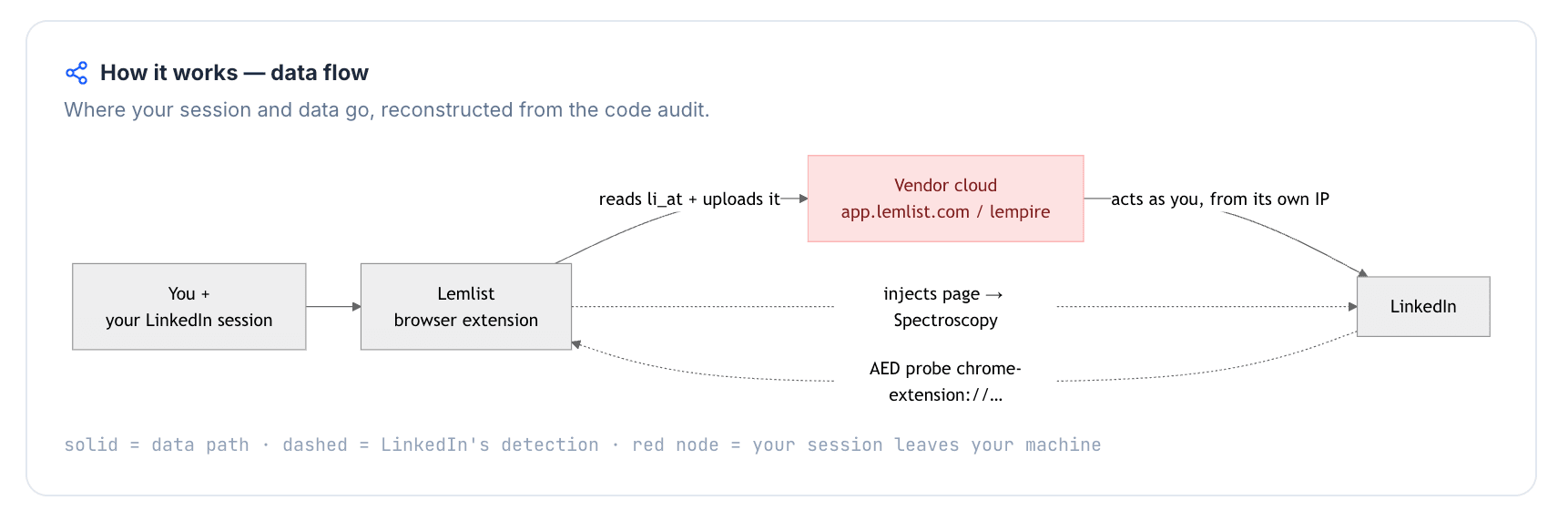Click dashed arrowhead returning to Lemlist extension
Image resolution: width=1568 pixels, height=521 pixels.
576,344
